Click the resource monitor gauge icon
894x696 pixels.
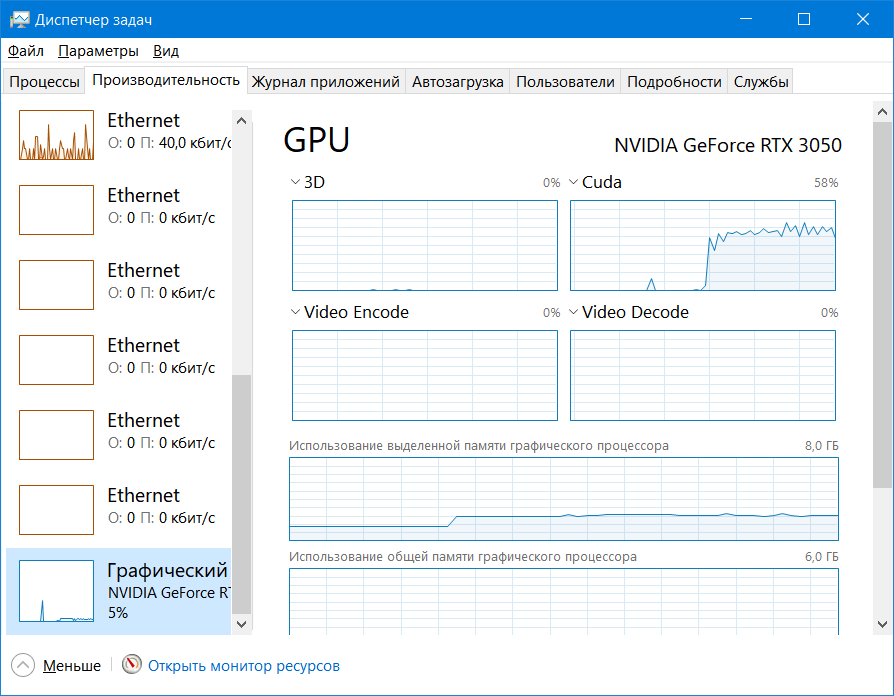pyautogui.click(x=132, y=664)
